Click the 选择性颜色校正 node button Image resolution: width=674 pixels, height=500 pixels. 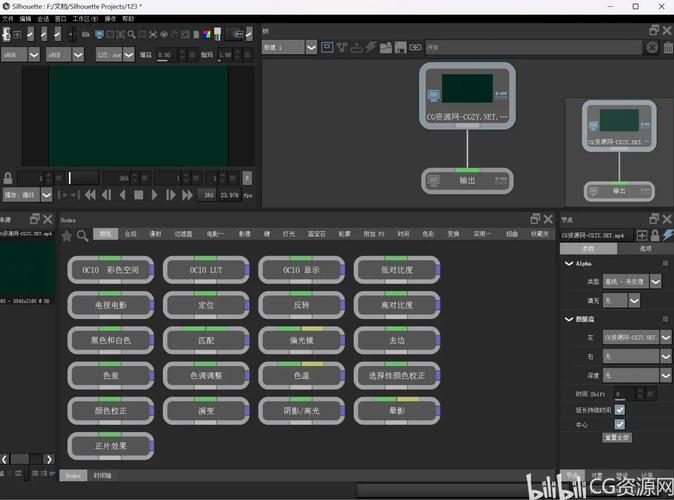click(397, 376)
